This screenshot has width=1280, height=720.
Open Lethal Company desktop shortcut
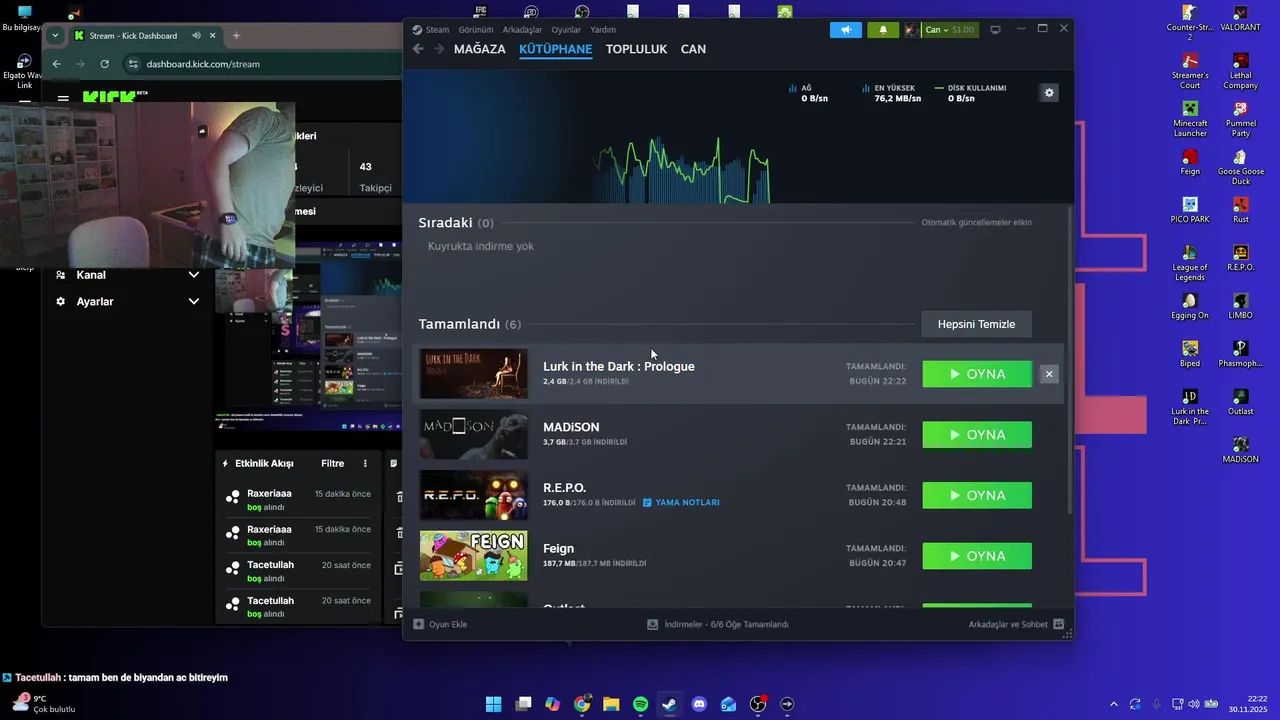pos(1240,71)
